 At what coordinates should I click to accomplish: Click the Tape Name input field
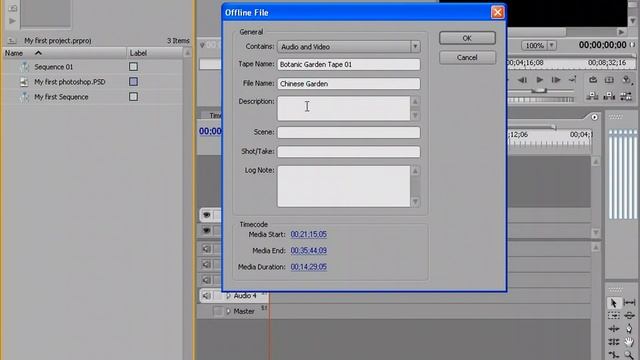tap(349, 64)
